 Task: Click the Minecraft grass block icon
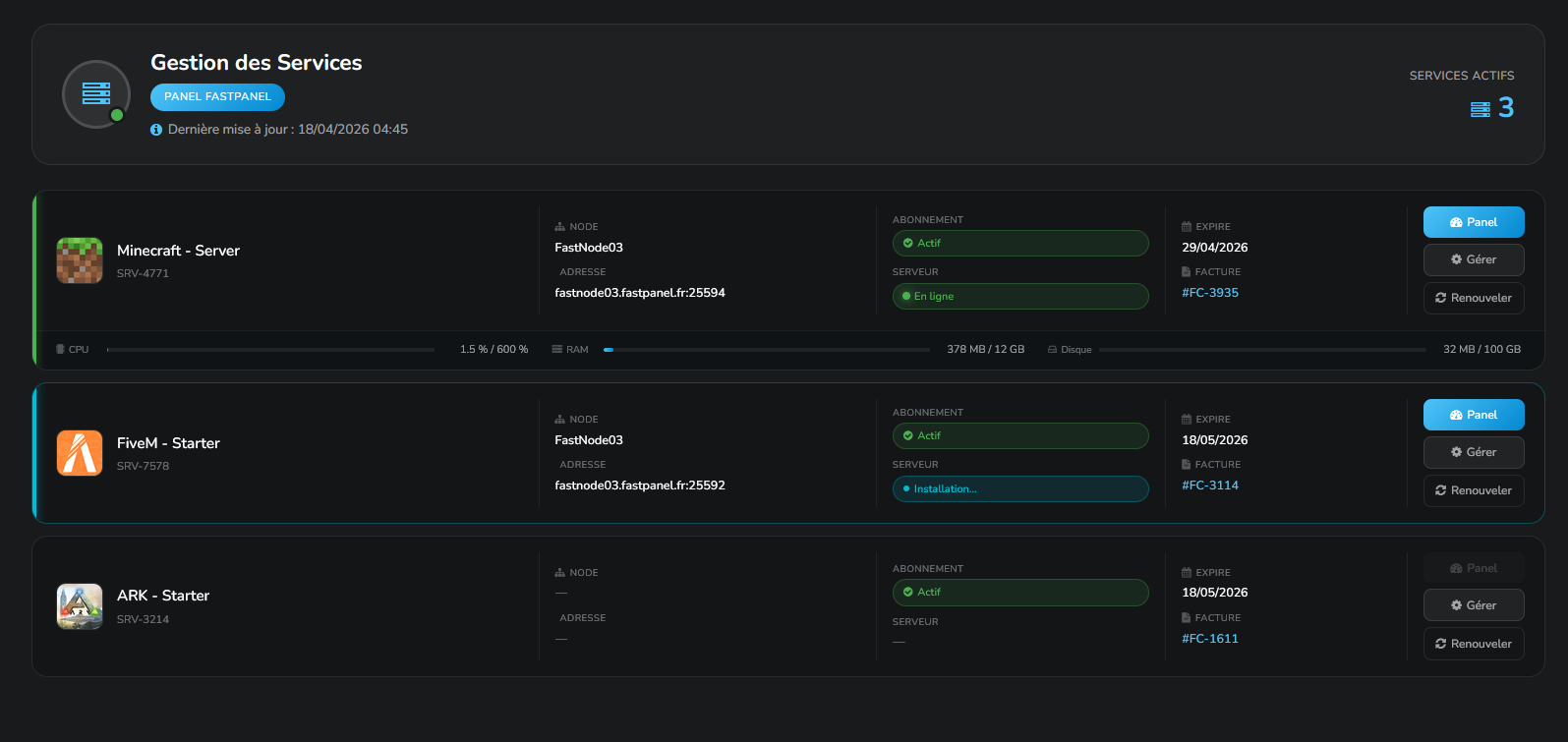[x=80, y=260]
